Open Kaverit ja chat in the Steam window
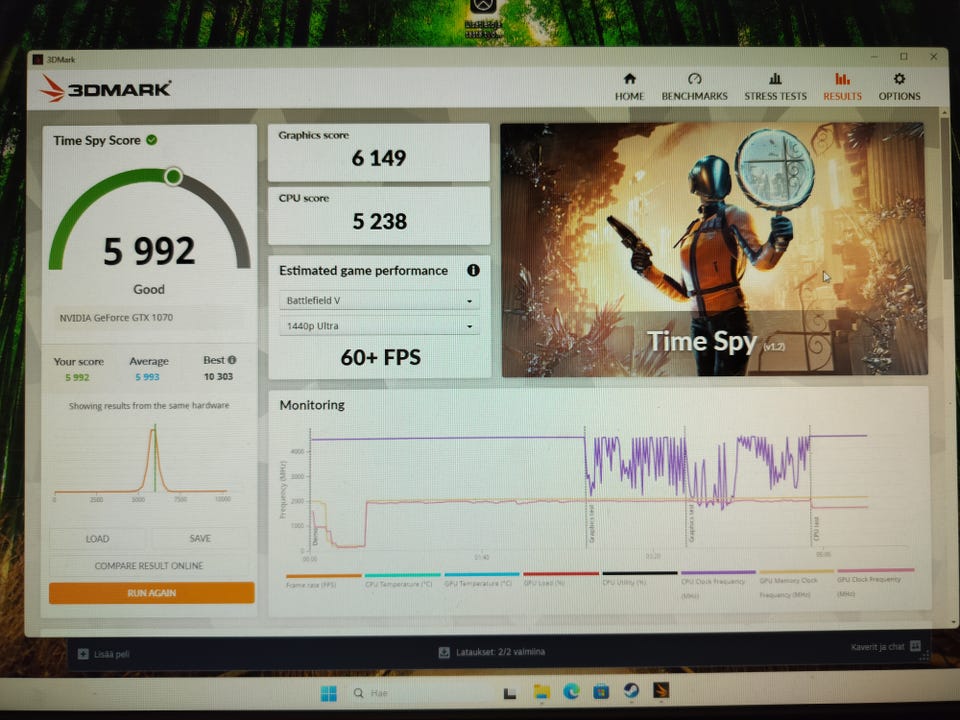 tap(885, 647)
